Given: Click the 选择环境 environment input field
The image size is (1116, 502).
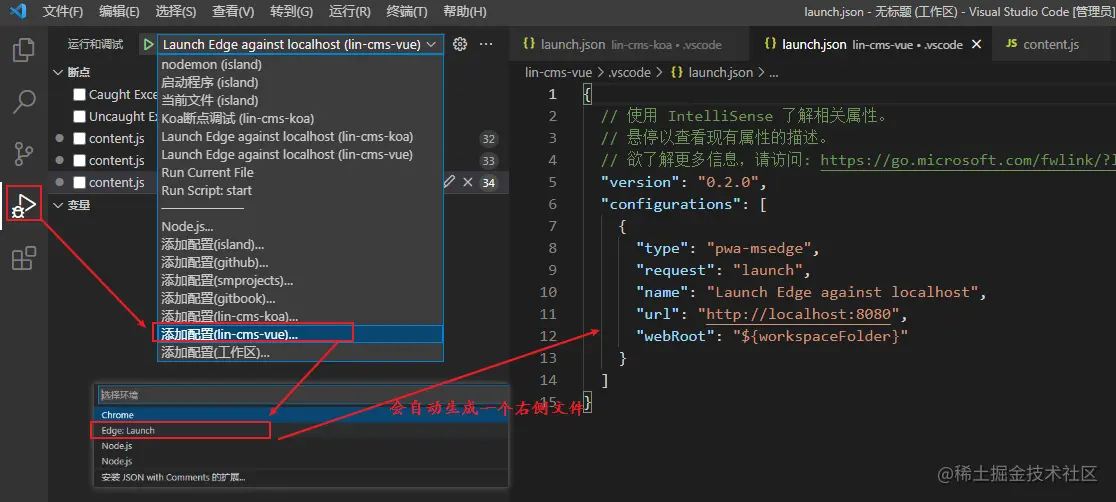Looking at the screenshot, I should tap(301, 394).
